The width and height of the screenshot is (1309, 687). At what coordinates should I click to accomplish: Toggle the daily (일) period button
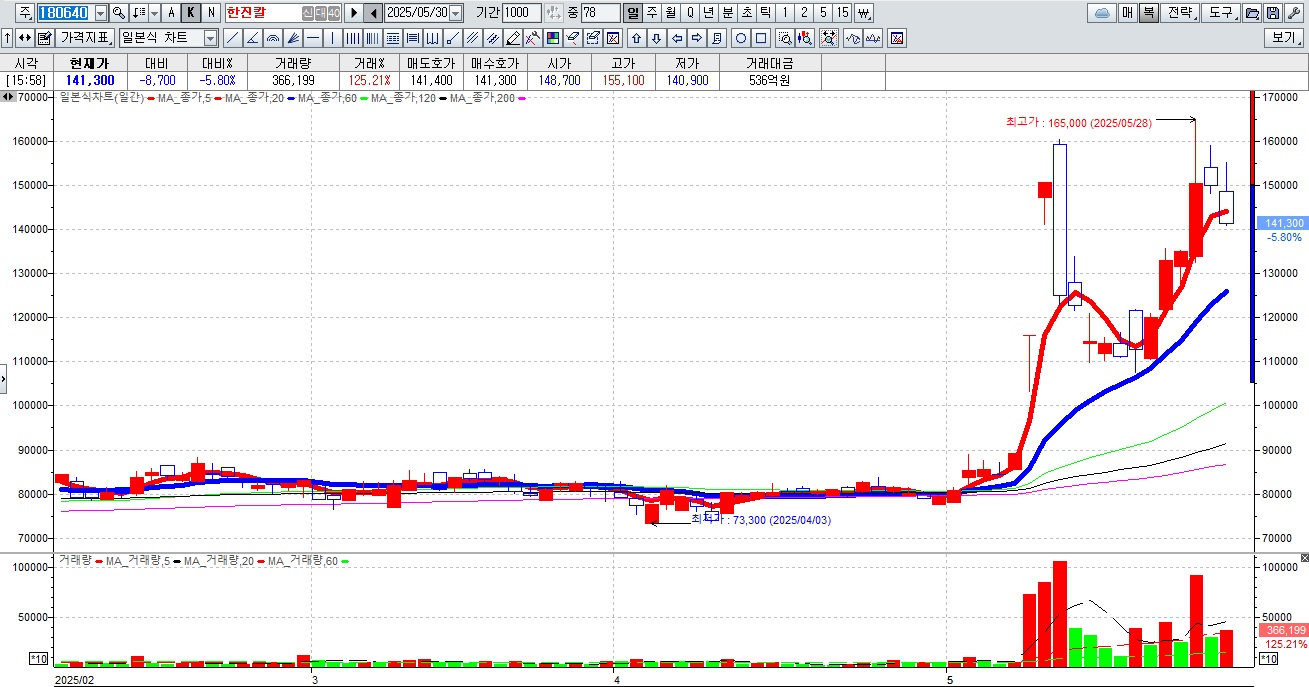click(x=633, y=13)
